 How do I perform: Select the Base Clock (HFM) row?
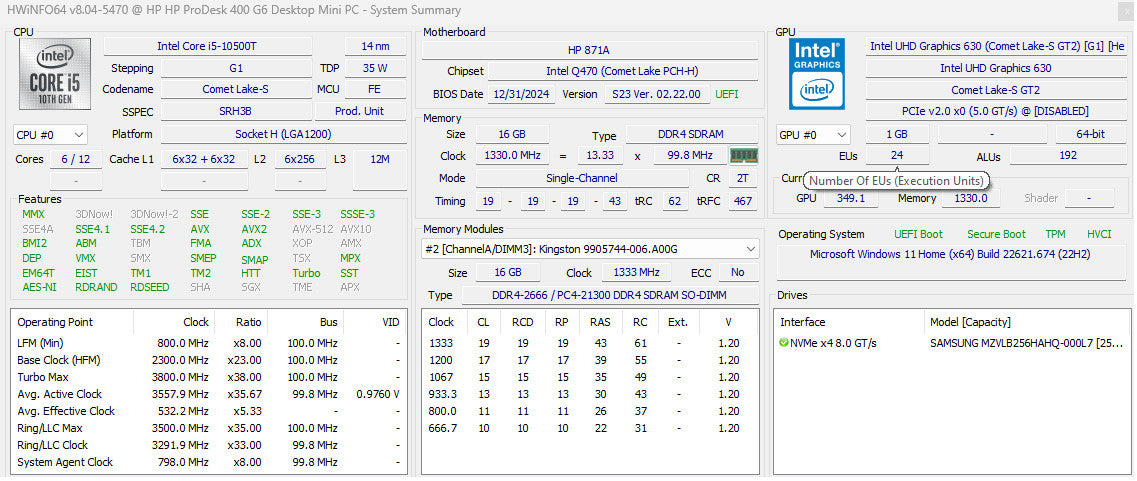pyautogui.click(x=209, y=360)
